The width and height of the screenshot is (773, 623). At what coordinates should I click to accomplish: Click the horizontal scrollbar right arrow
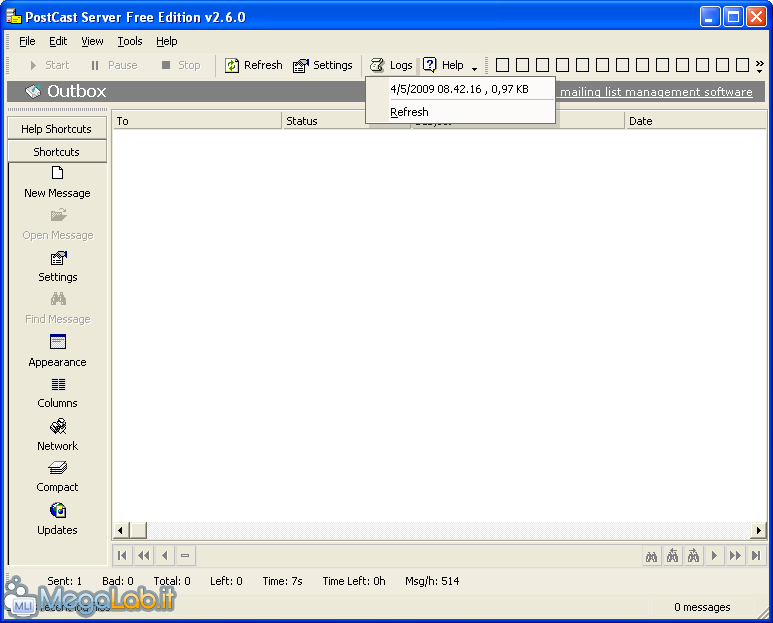coord(758,530)
